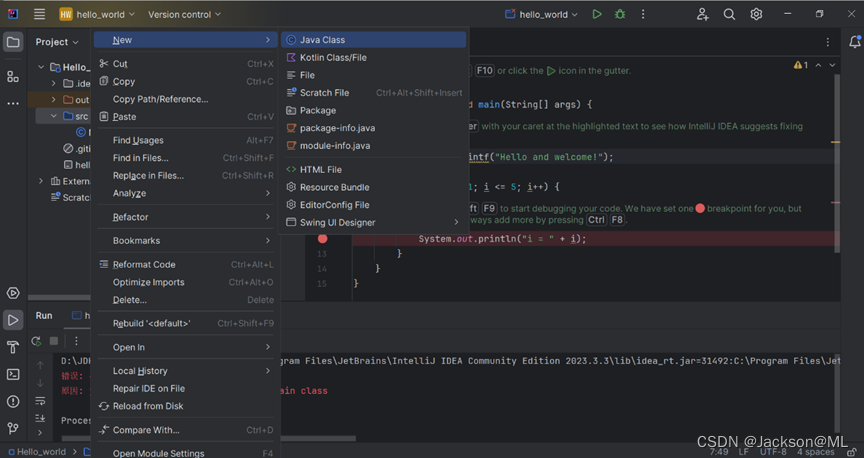Select the Package entry in New submenu
864x458 pixels.
pos(318,110)
